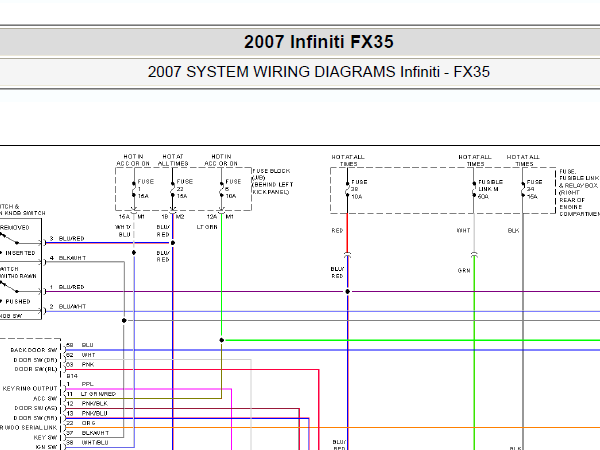Click pin "1 BLU/RED" label
This screenshot has height=450, width=600.
tap(67, 287)
